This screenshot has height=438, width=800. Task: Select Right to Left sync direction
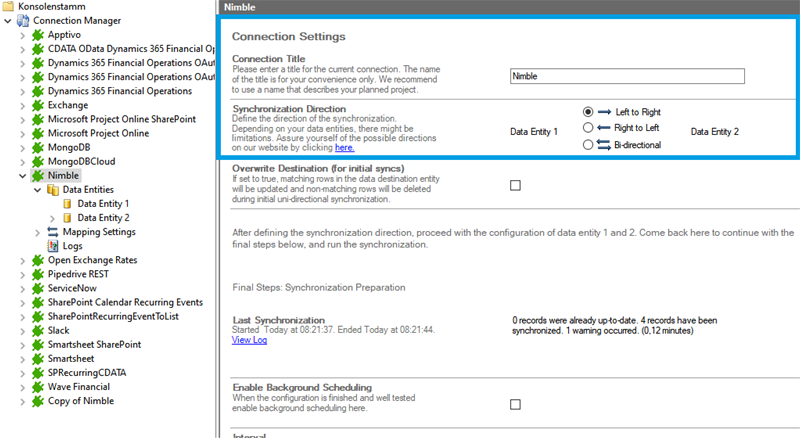tap(588, 128)
